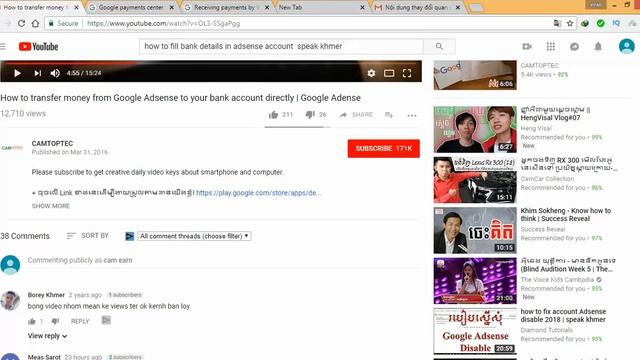Dislike the video
Image resolution: width=640 pixels, height=360 pixels.
coord(310,115)
